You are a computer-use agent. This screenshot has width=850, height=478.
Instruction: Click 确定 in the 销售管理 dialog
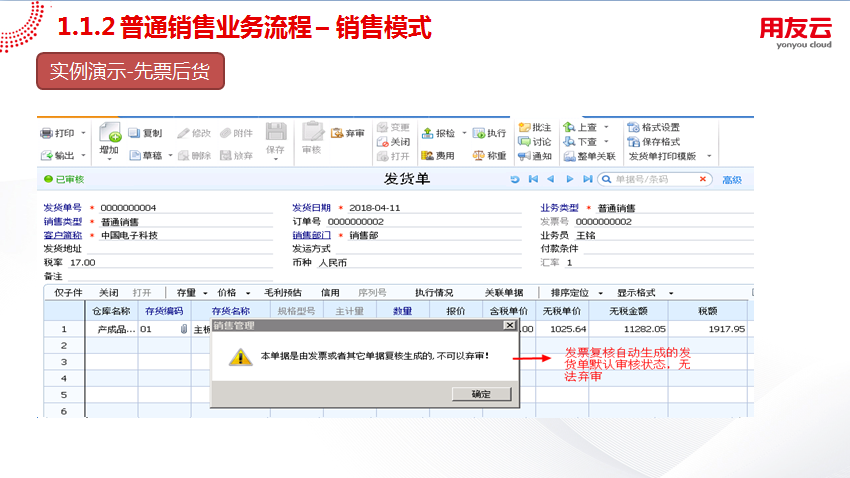pos(481,394)
